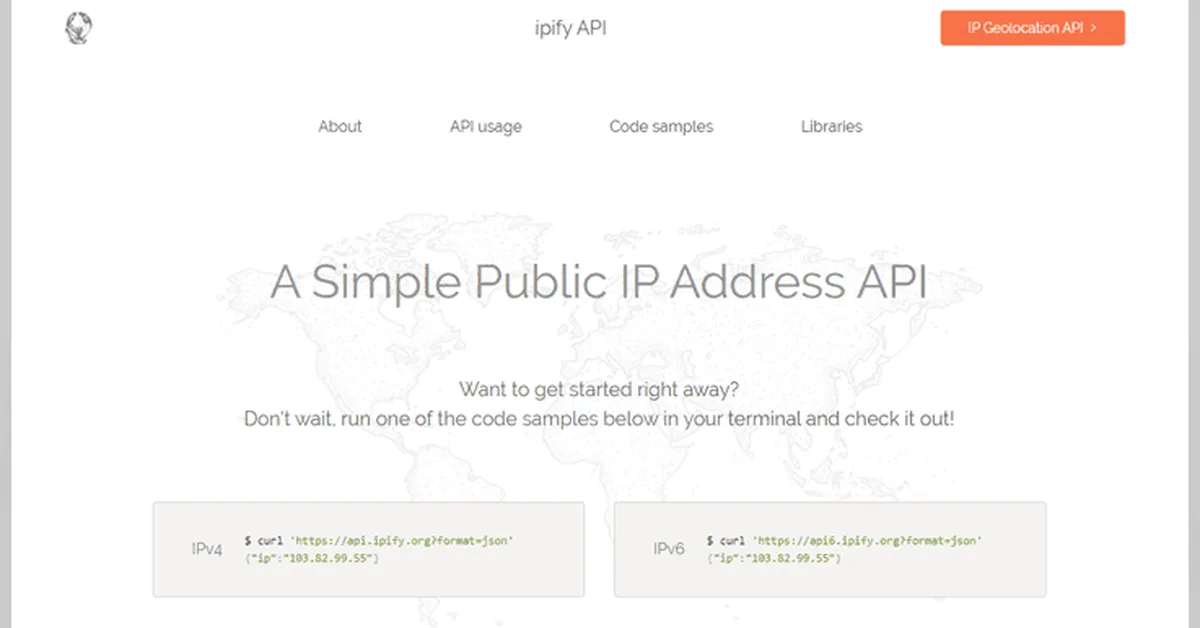The height and width of the screenshot is (628, 1200).
Task: Open the API usage section
Action: coord(485,126)
